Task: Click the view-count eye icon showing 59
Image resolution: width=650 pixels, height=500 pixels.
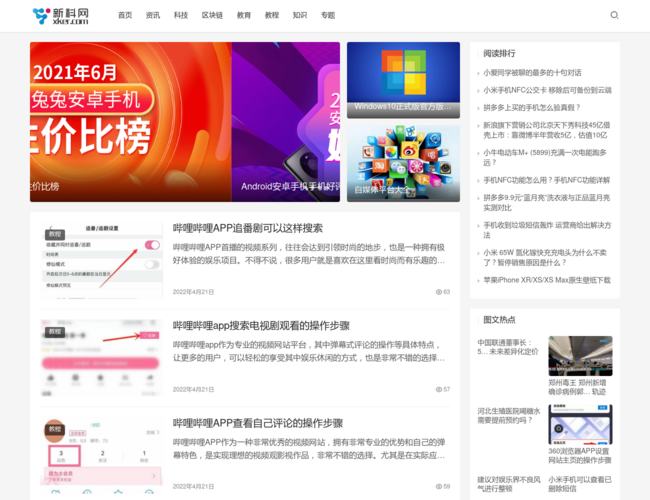Action: click(x=439, y=486)
